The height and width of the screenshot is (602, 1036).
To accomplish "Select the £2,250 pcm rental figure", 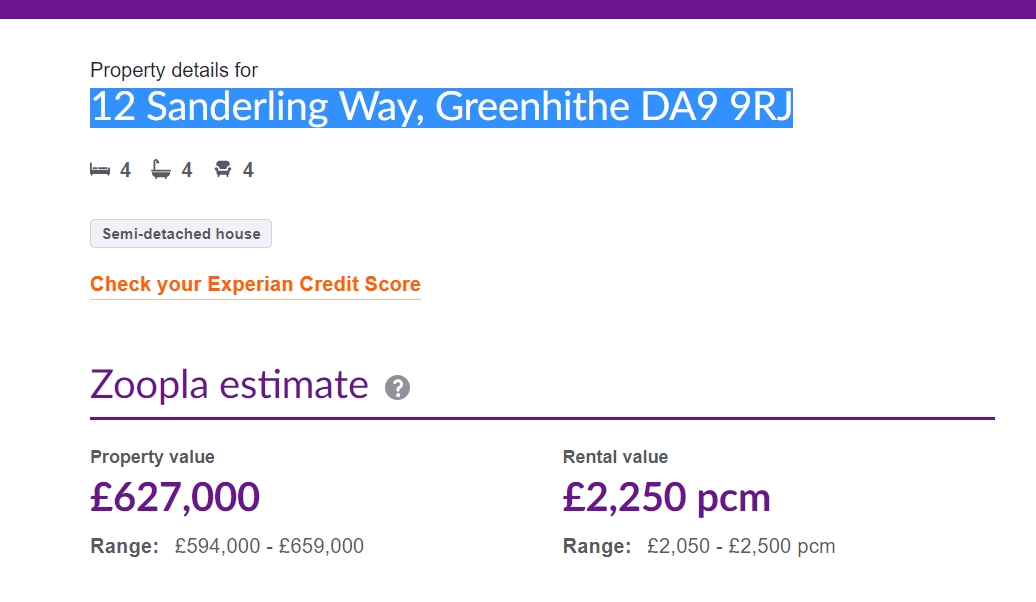I will tap(666, 497).
